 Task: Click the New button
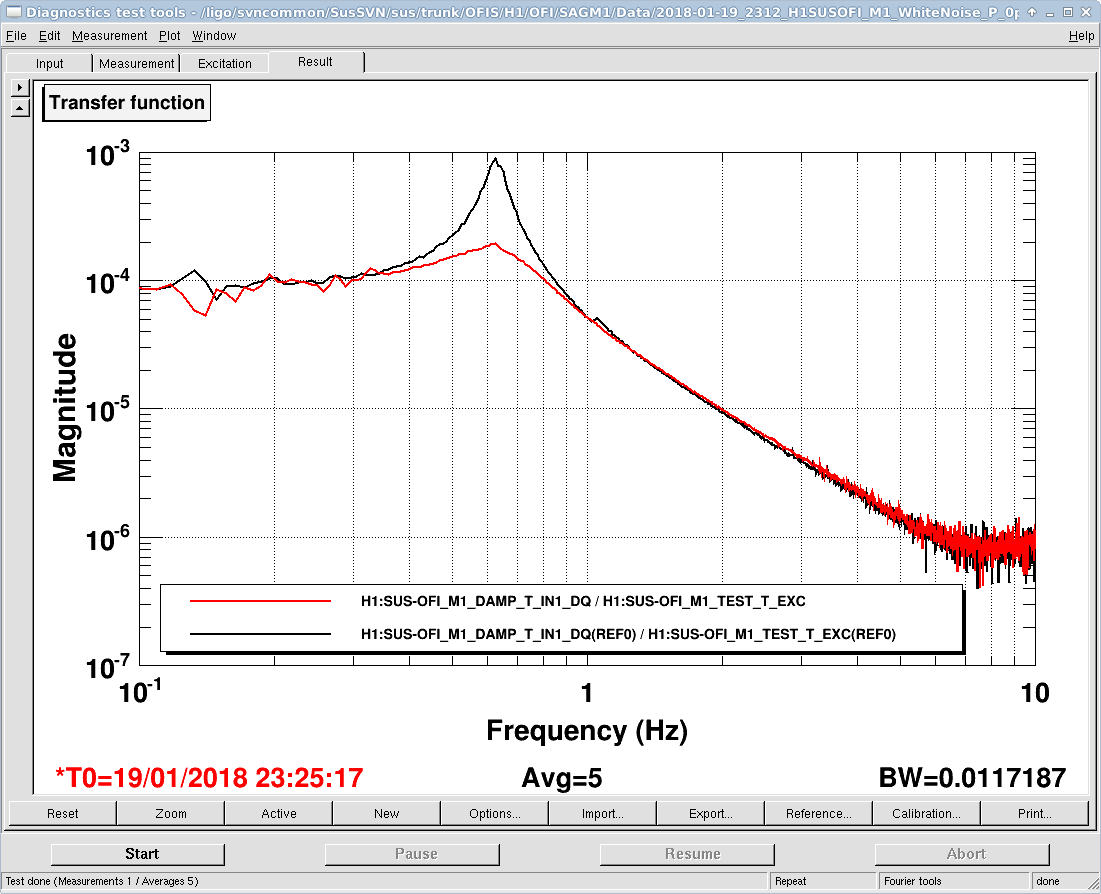click(386, 813)
